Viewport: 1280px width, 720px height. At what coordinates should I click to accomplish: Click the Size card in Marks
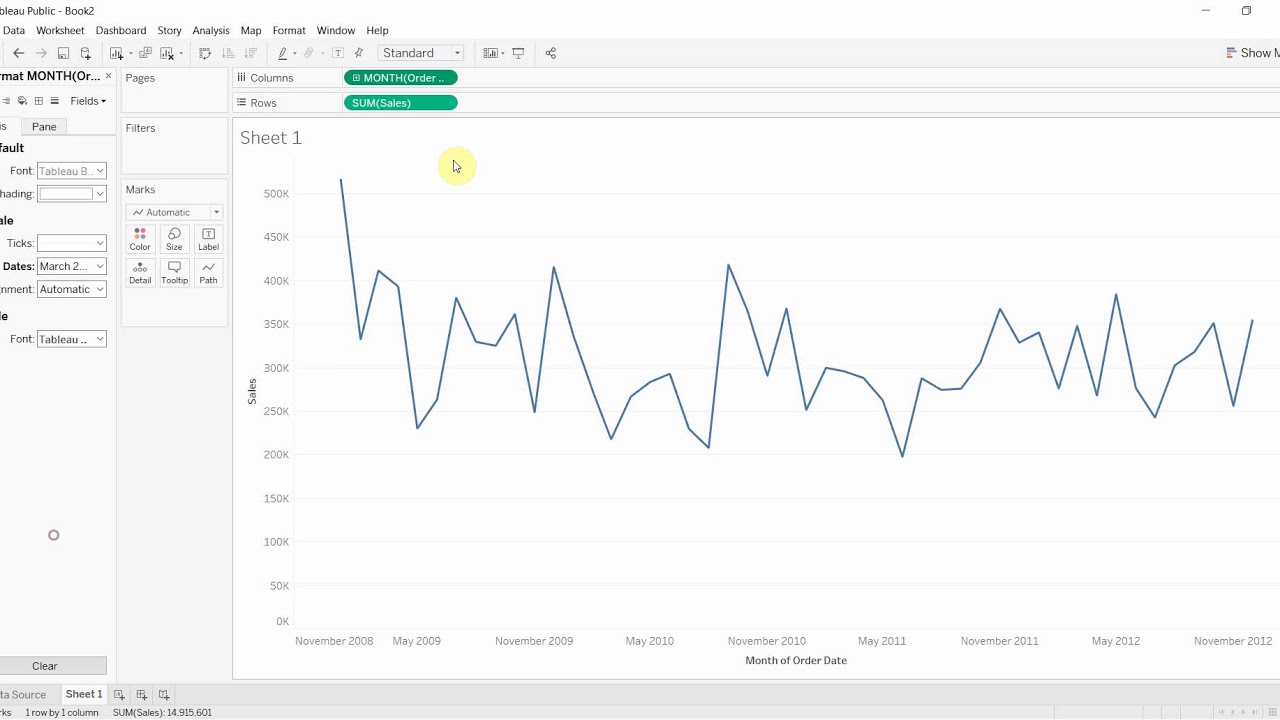[174, 239]
